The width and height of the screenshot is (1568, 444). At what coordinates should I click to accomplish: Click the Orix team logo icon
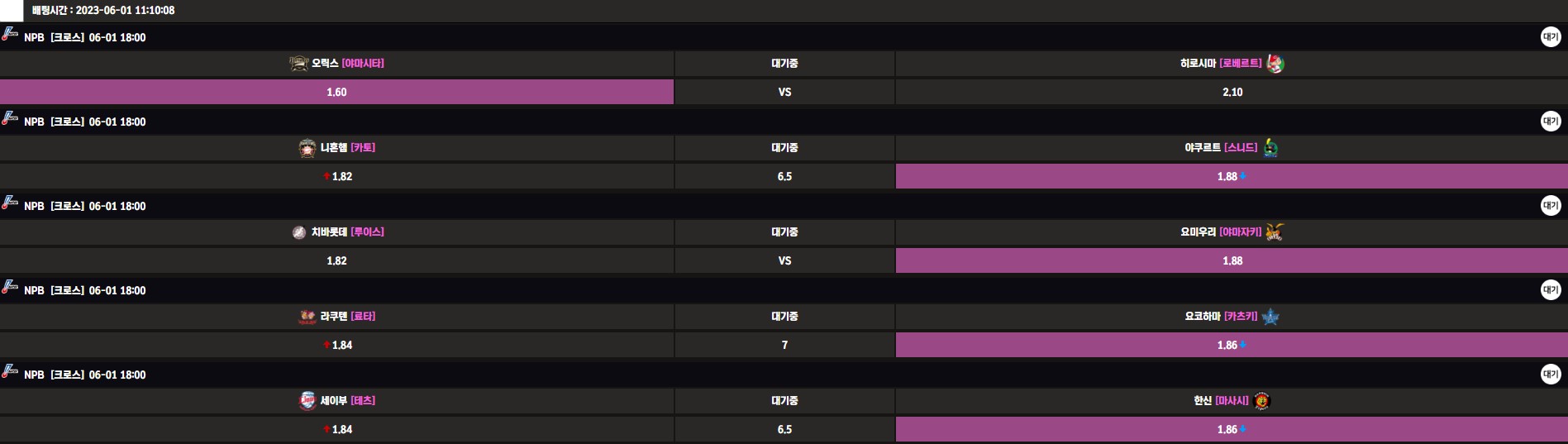(x=298, y=64)
